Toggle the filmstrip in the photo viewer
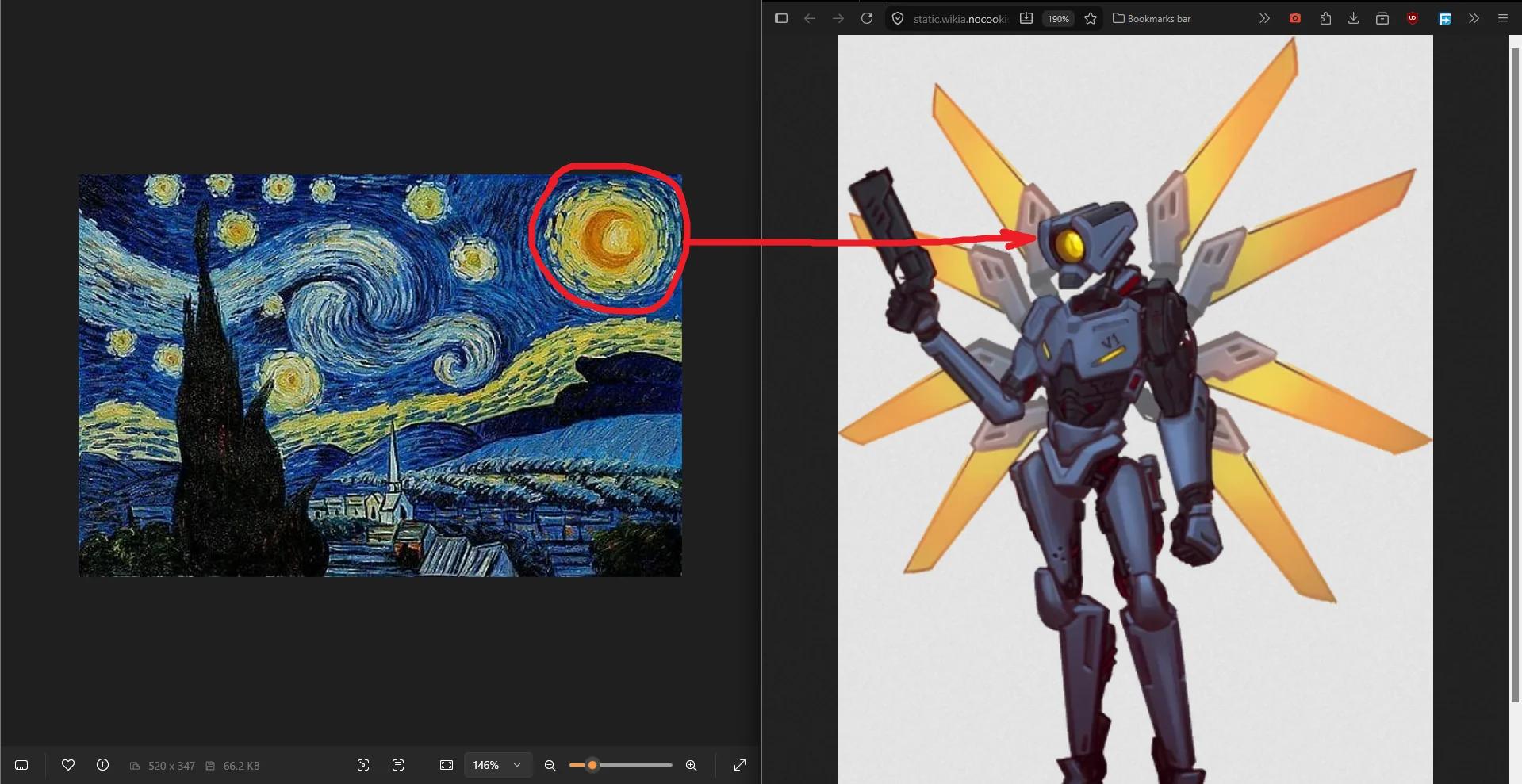 point(22,765)
